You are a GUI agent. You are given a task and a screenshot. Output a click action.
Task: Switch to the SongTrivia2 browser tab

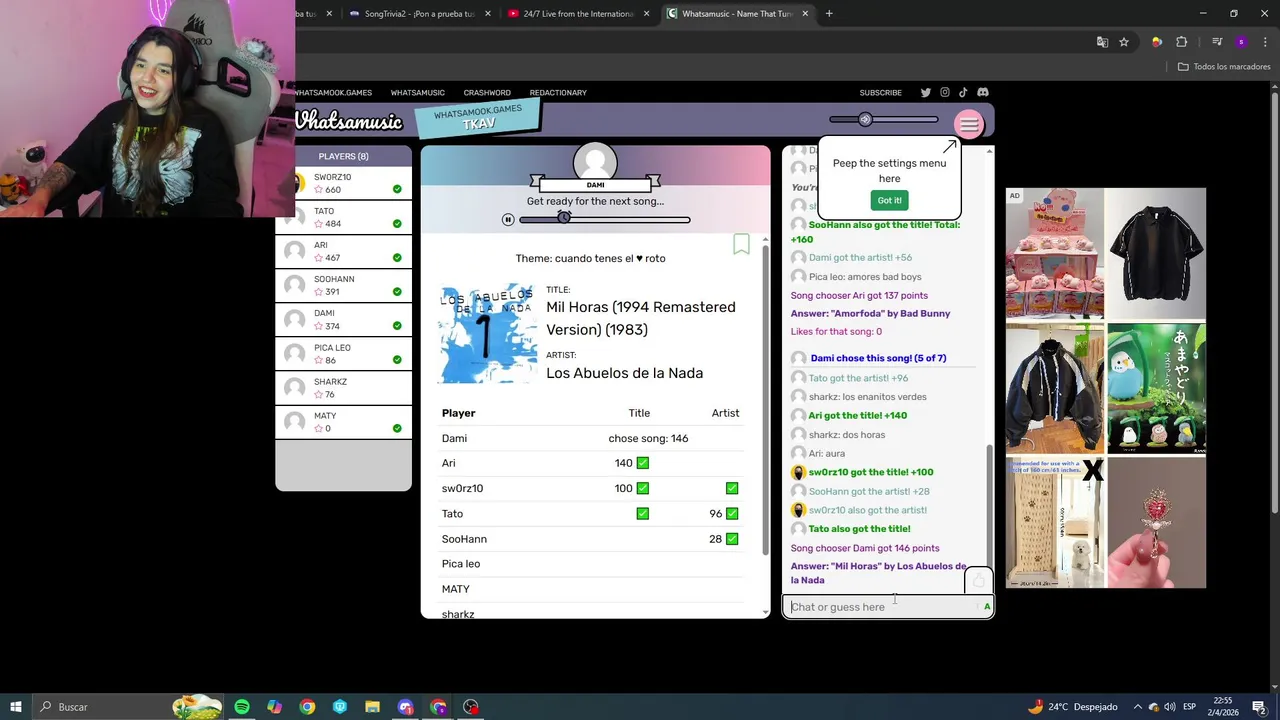click(x=420, y=14)
